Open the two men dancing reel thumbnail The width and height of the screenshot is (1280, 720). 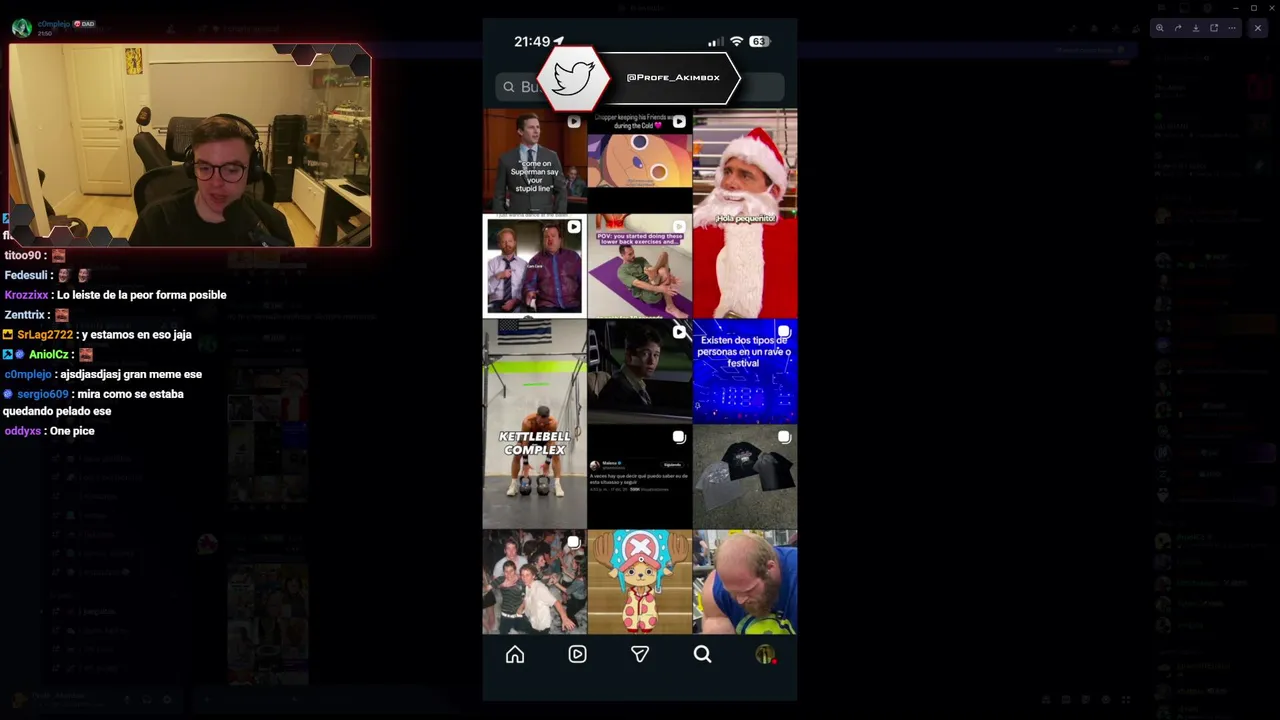(x=535, y=266)
